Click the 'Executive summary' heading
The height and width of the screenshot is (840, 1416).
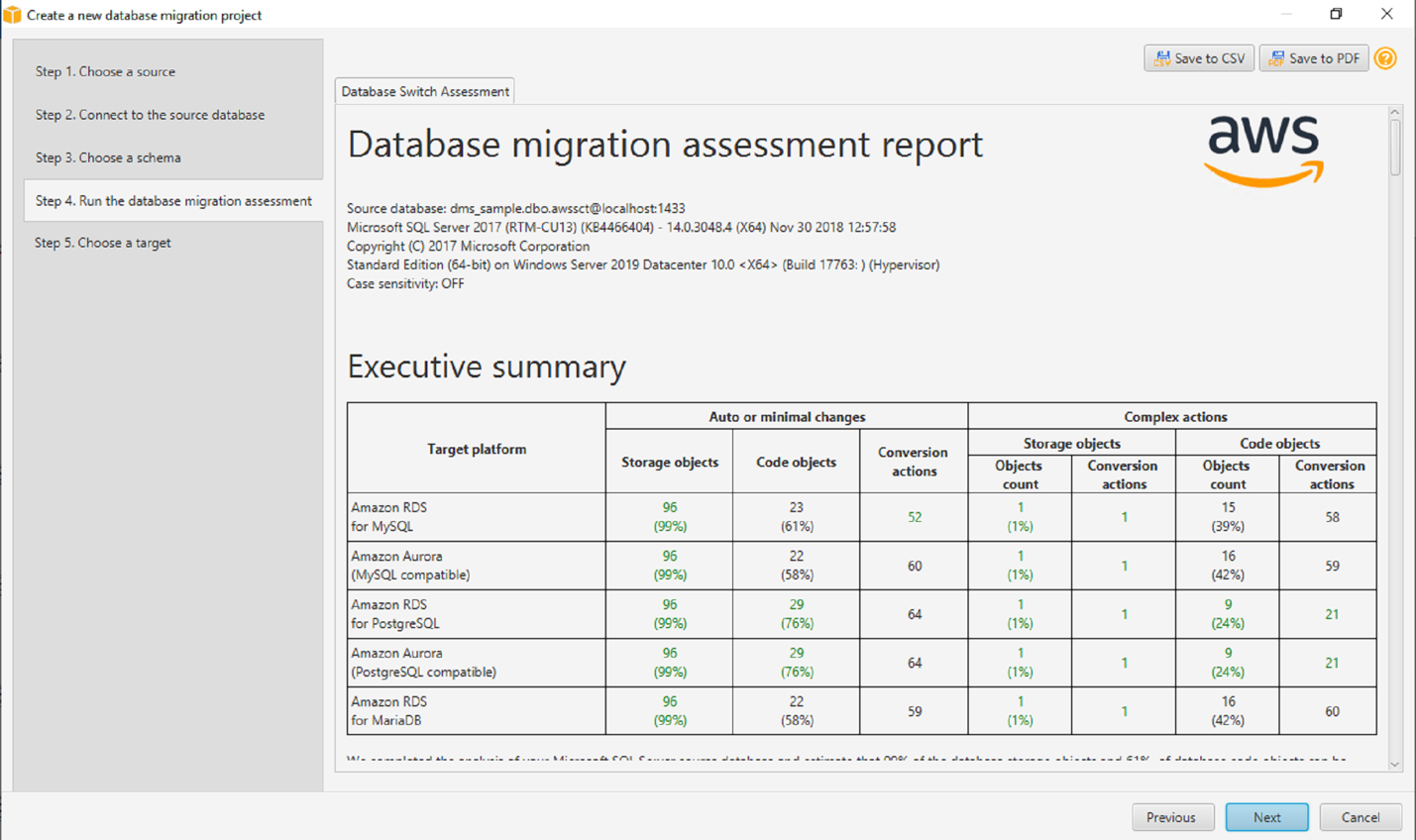point(487,367)
